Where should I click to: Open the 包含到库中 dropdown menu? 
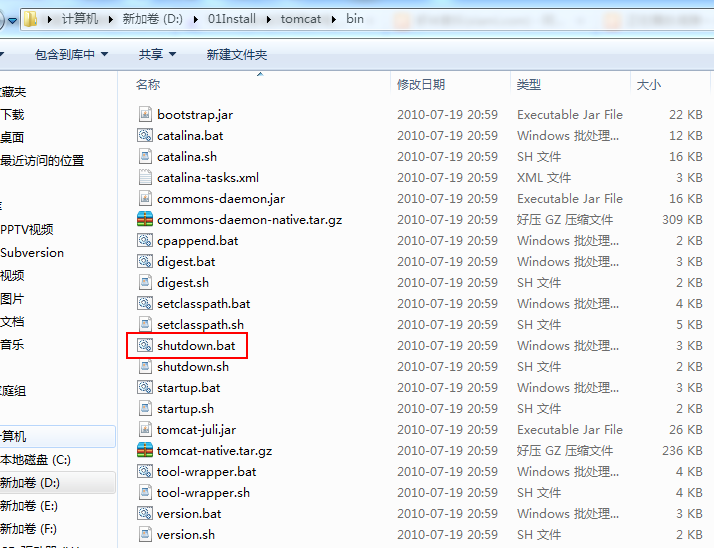71,55
